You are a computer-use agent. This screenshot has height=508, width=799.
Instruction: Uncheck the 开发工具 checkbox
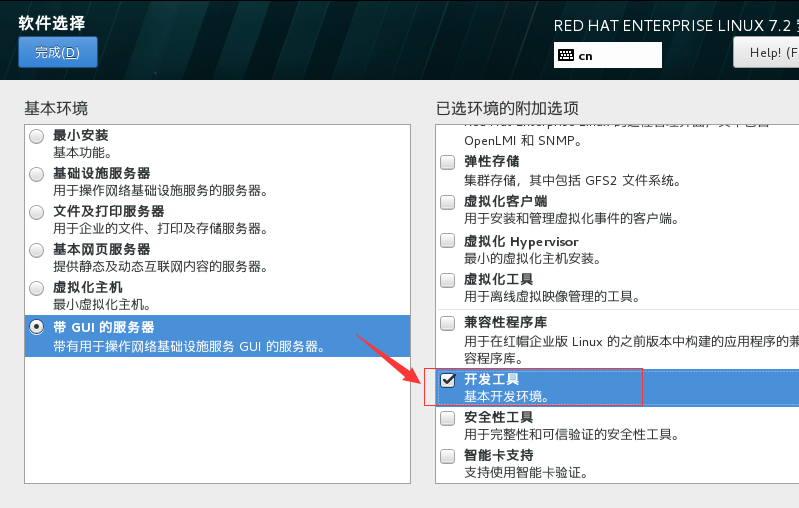coord(447,380)
